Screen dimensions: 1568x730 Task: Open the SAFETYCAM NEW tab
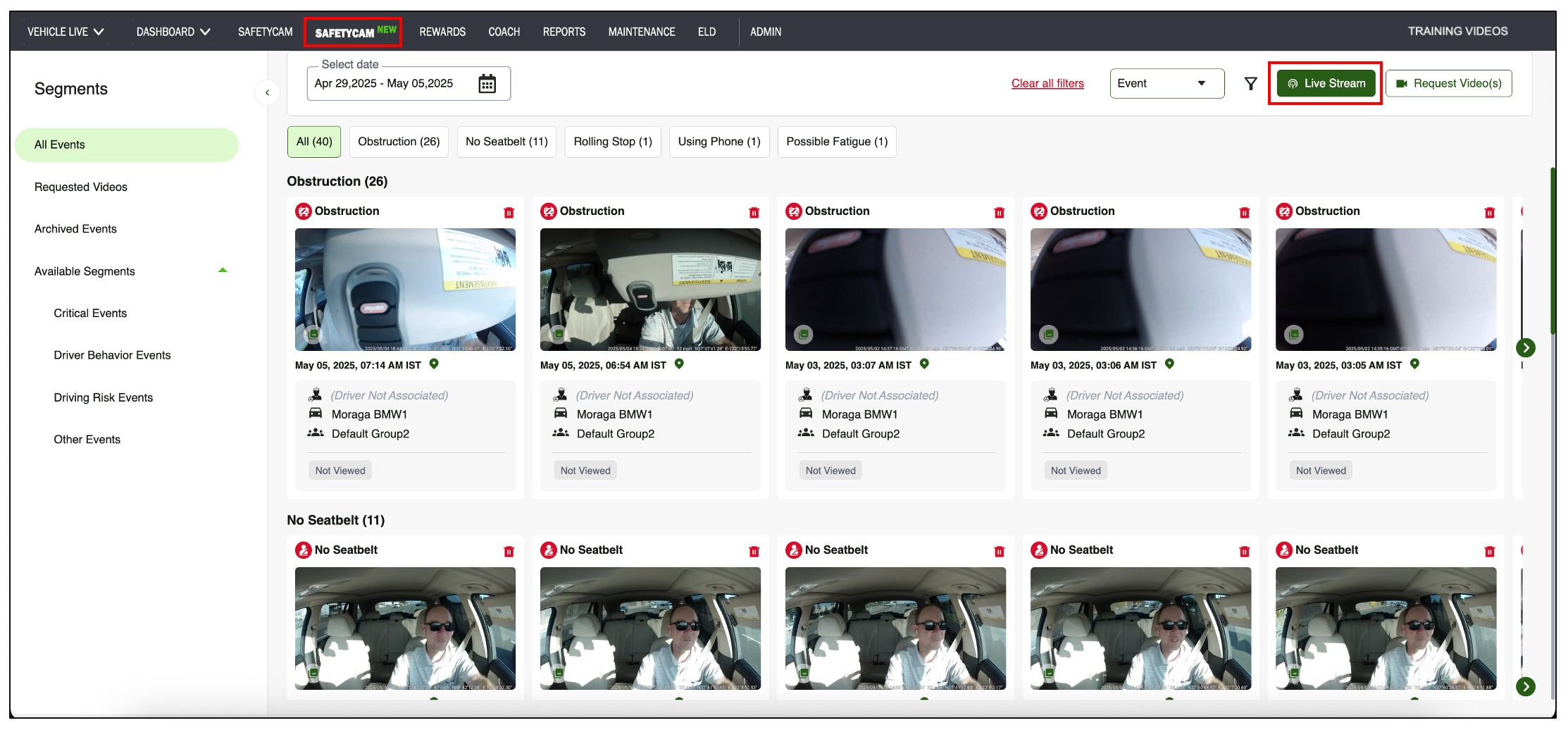pyautogui.click(x=353, y=32)
